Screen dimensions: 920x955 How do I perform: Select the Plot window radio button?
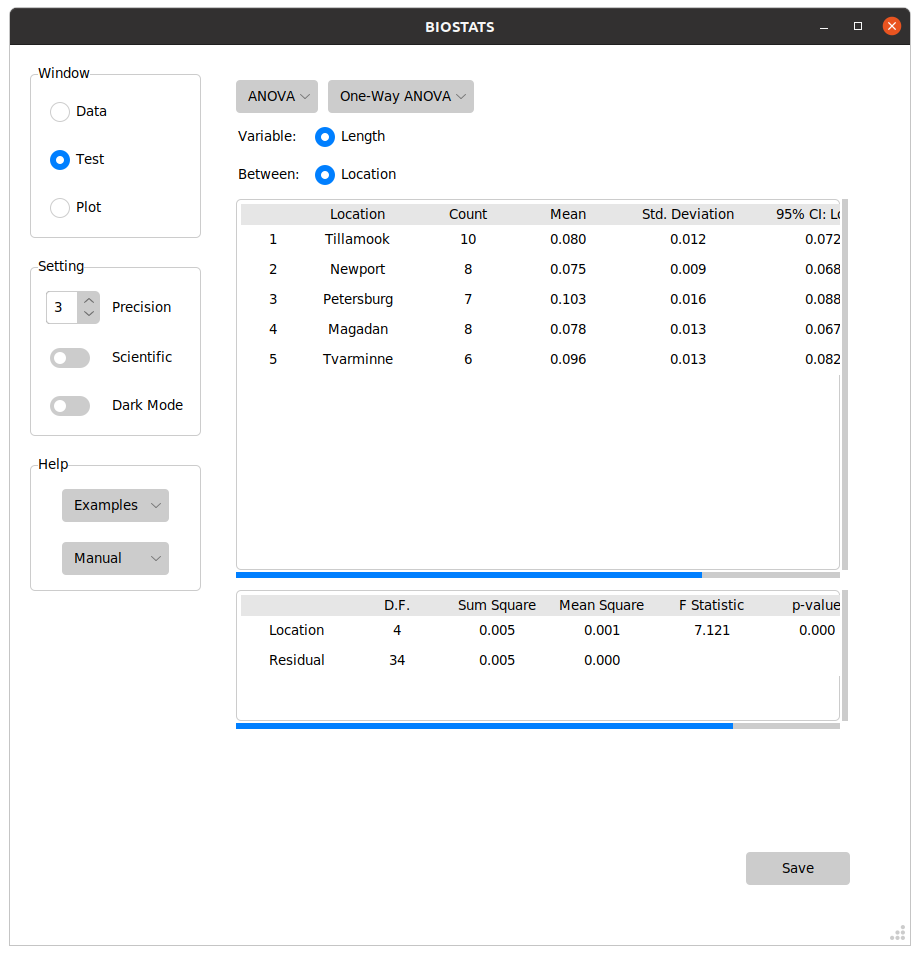point(60,208)
